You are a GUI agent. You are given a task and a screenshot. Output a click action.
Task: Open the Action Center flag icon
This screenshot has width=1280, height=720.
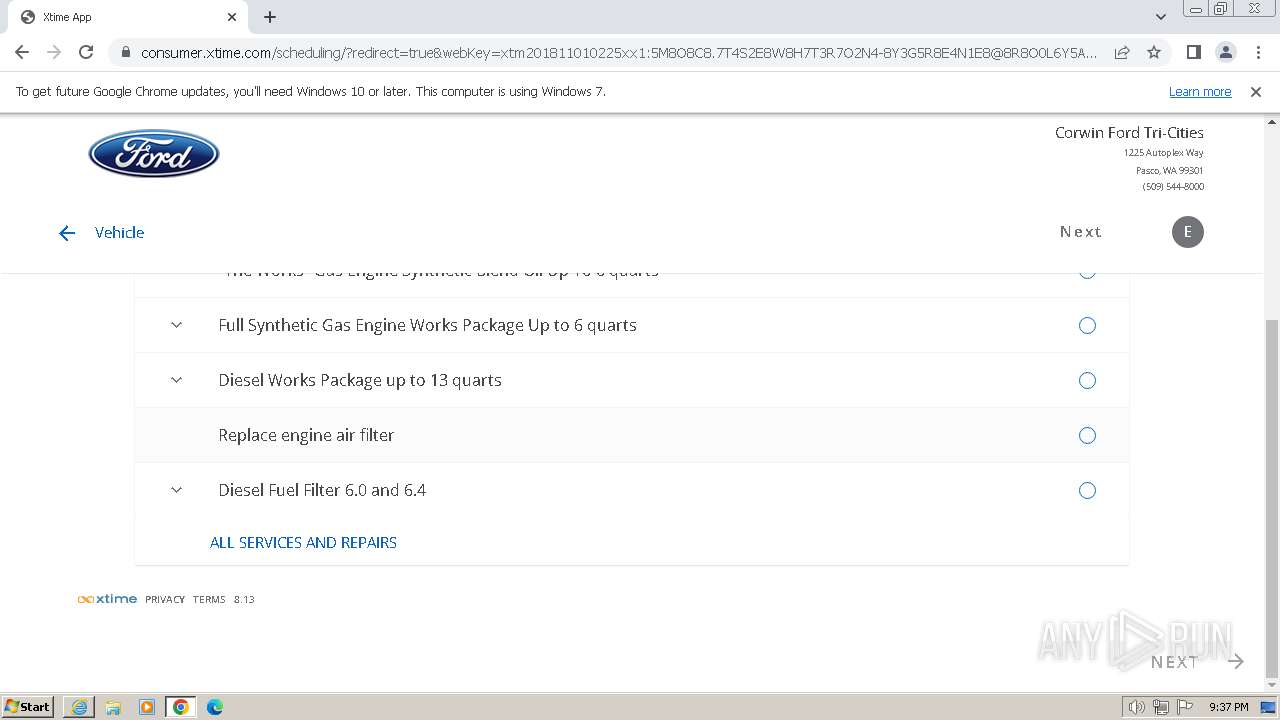1184,707
